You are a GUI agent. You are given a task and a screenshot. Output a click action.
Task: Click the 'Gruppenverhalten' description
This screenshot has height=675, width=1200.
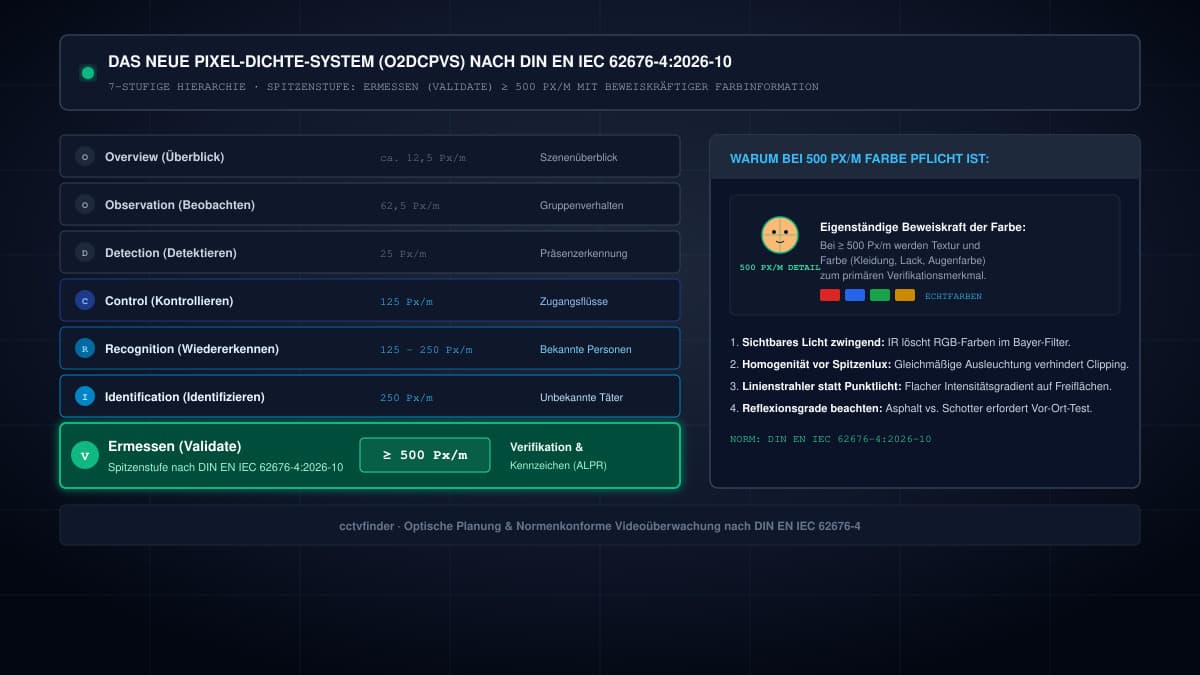coord(581,206)
